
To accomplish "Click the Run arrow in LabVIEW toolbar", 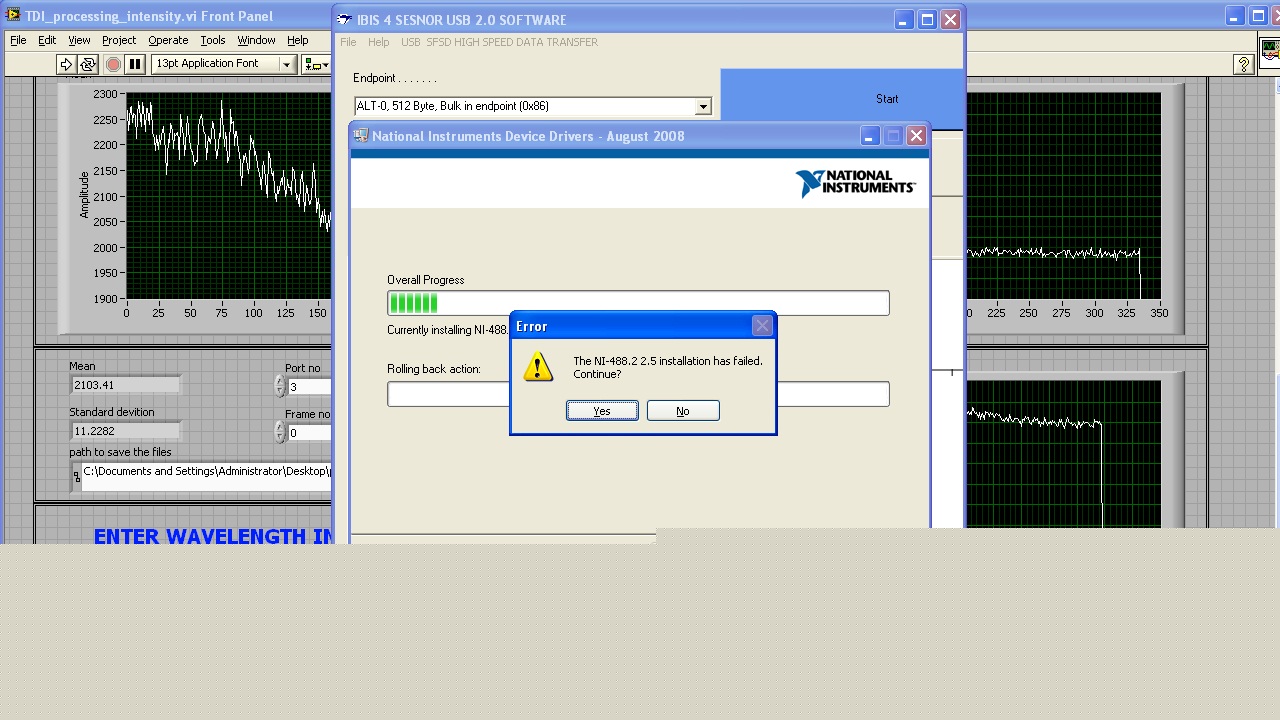I will pyautogui.click(x=66, y=64).
